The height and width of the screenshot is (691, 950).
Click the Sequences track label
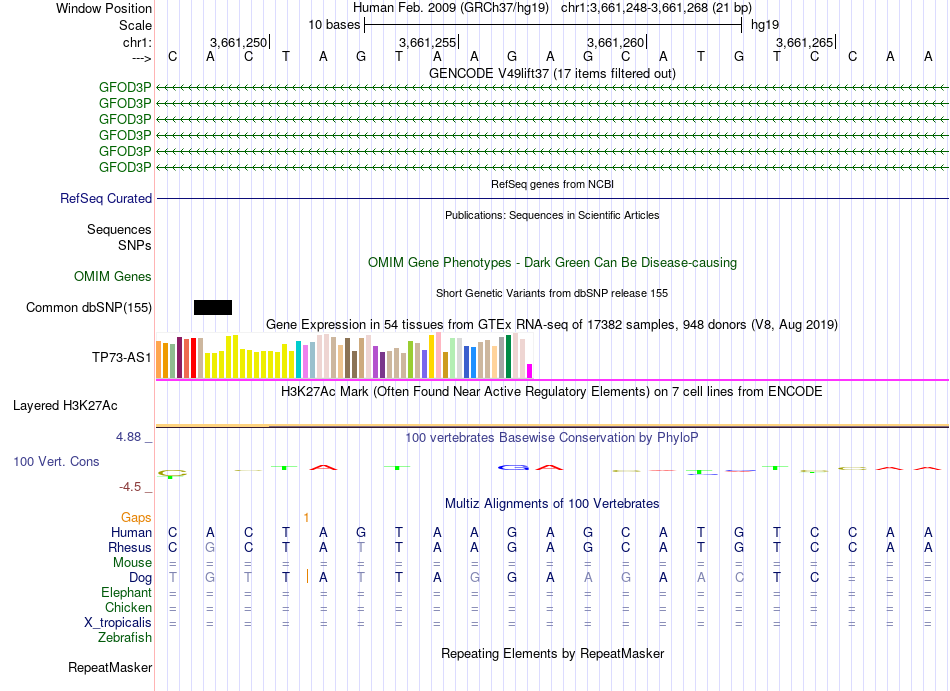pos(119,230)
